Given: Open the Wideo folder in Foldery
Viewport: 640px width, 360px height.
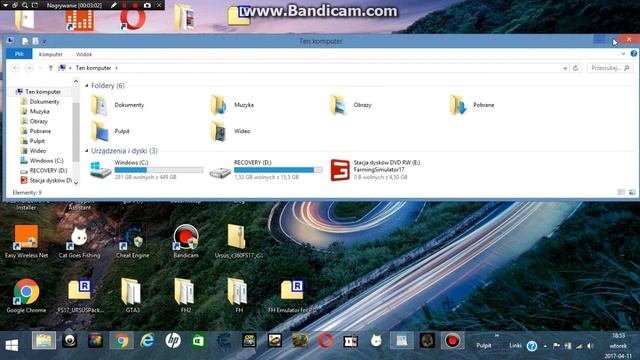Looking at the screenshot, I should (231, 131).
